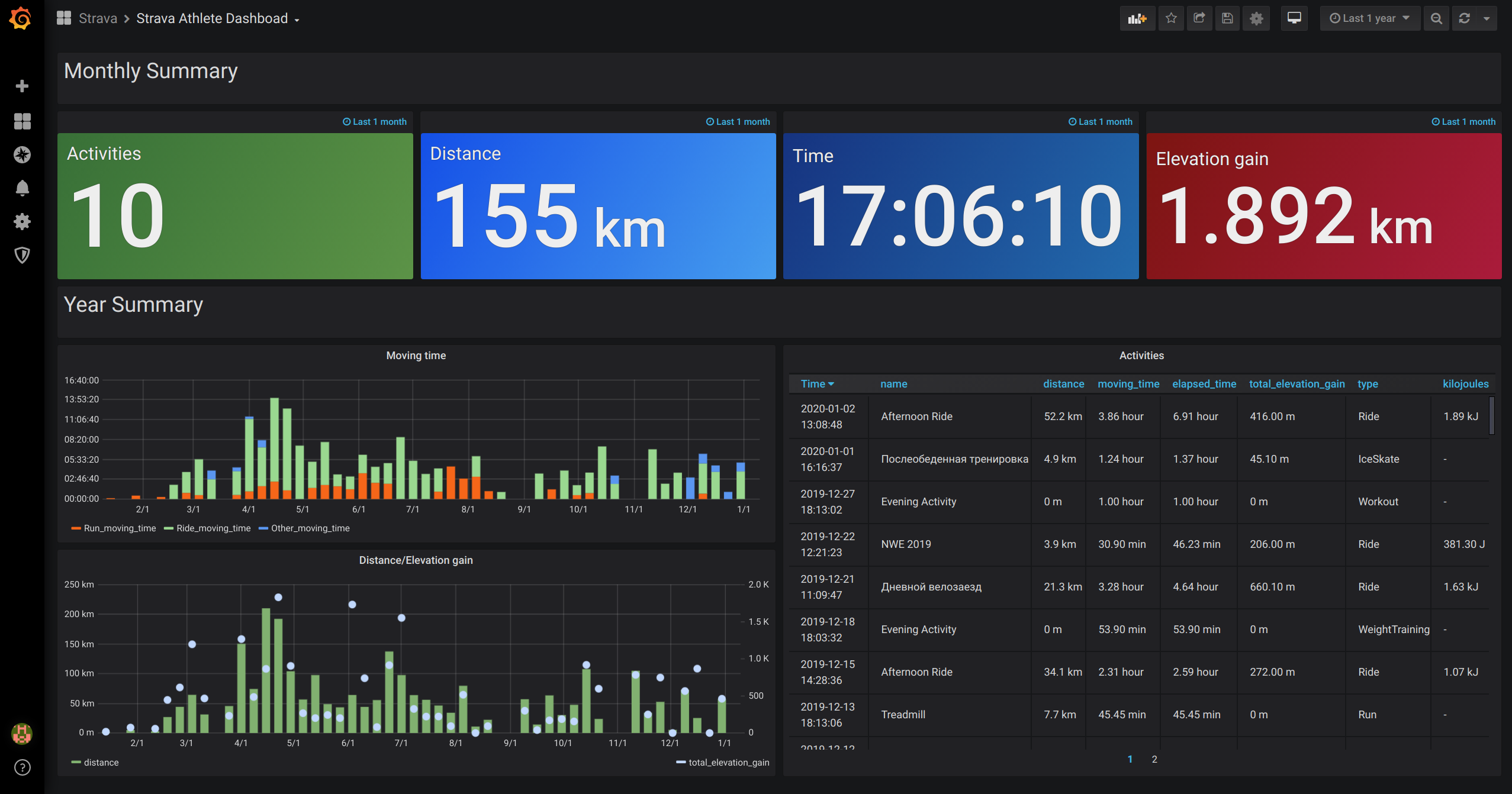Open the Last 1 year time range picker

tap(1369, 18)
